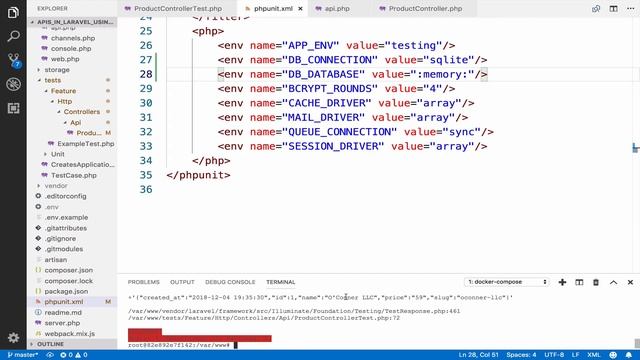Viewport: 640px width, 360px height.
Task: Open console.php in explorer
Action: coord(71,49)
